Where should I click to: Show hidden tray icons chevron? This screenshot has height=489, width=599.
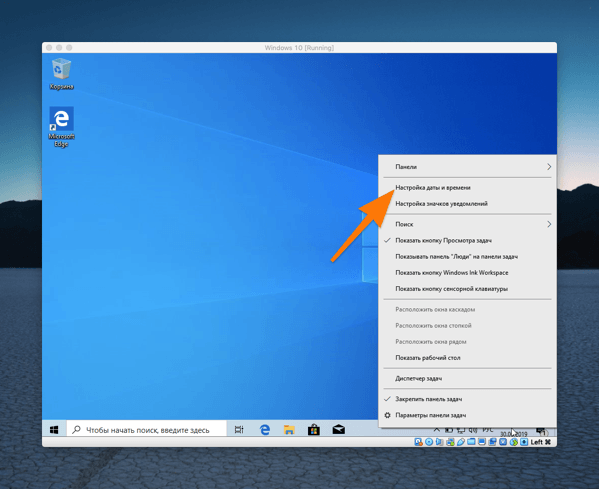[x=437, y=429]
